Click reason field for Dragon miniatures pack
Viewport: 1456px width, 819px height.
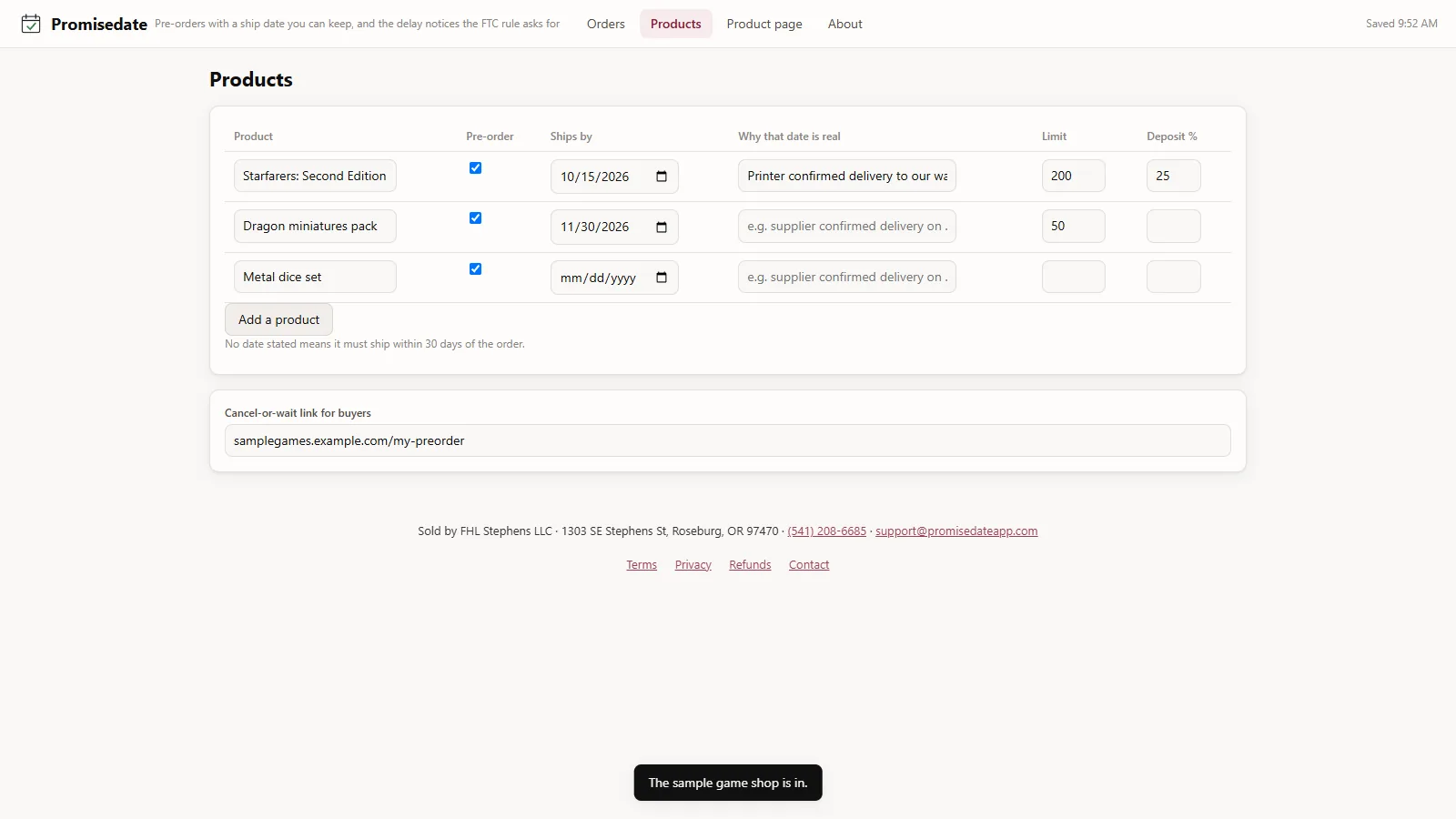(847, 227)
